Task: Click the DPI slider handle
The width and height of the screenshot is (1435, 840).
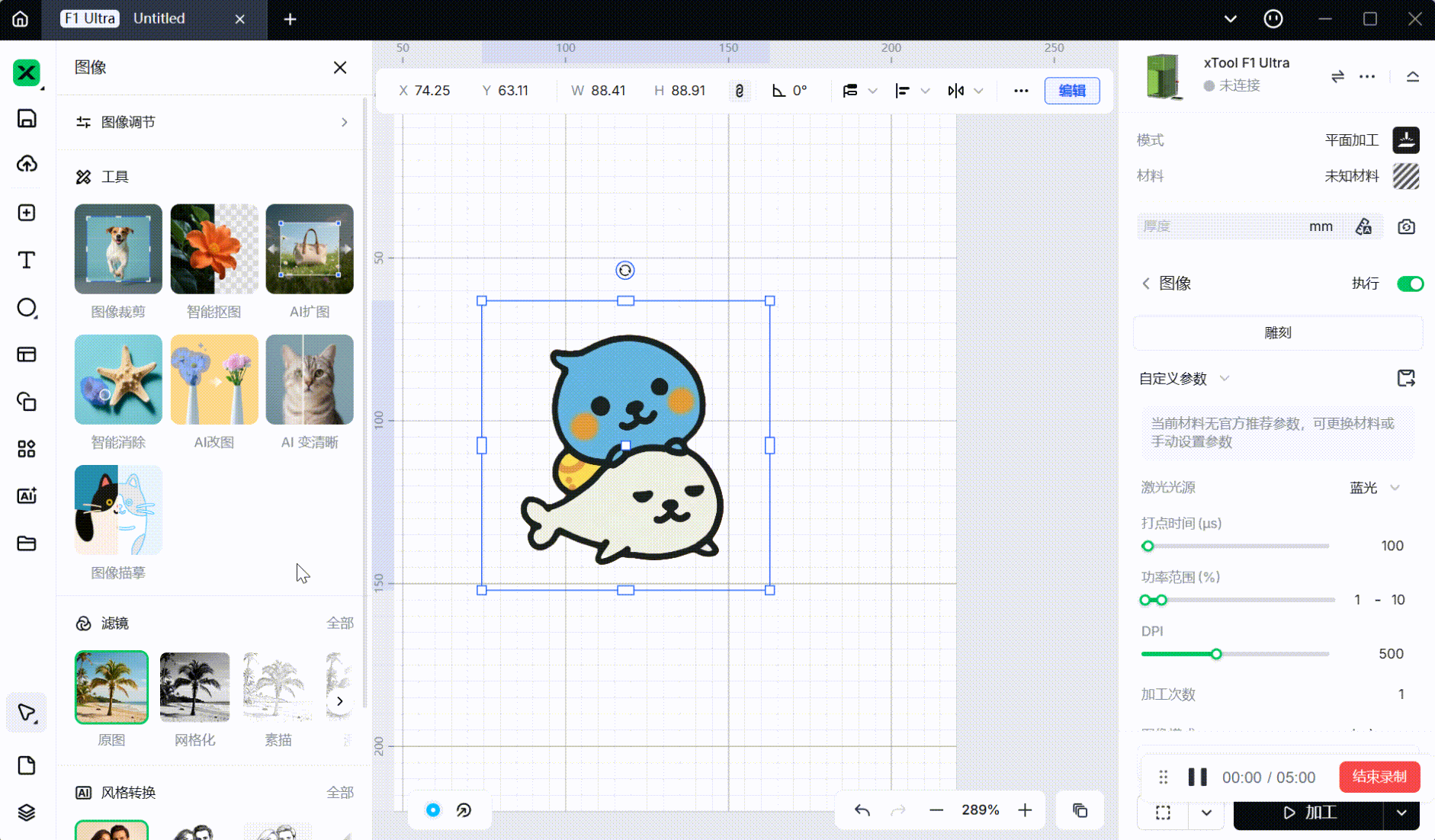Action: pos(1216,654)
